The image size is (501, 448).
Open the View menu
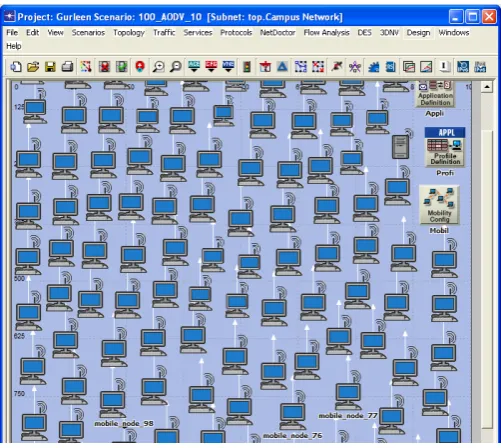pyautogui.click(x=55, y=32)
